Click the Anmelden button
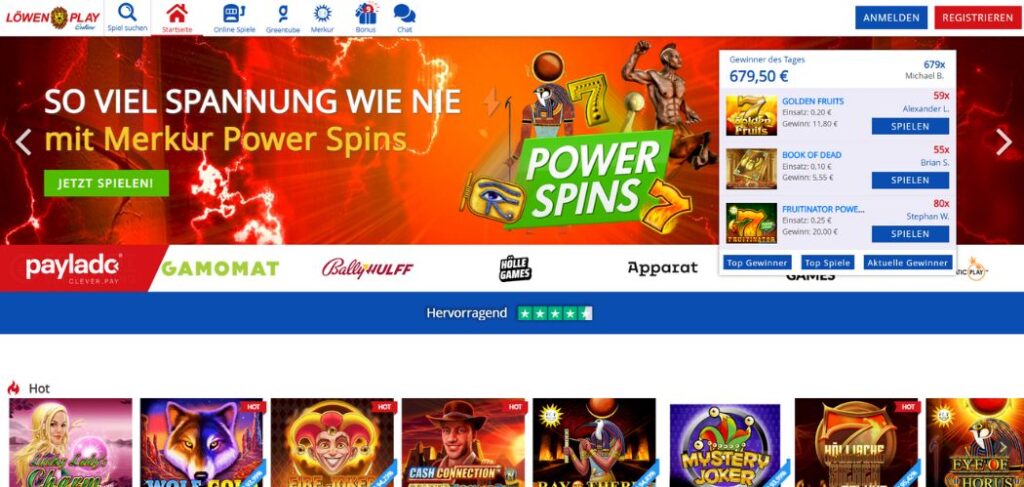The width and height of the screenshot is (1024, 487). (x=891, y=18)
